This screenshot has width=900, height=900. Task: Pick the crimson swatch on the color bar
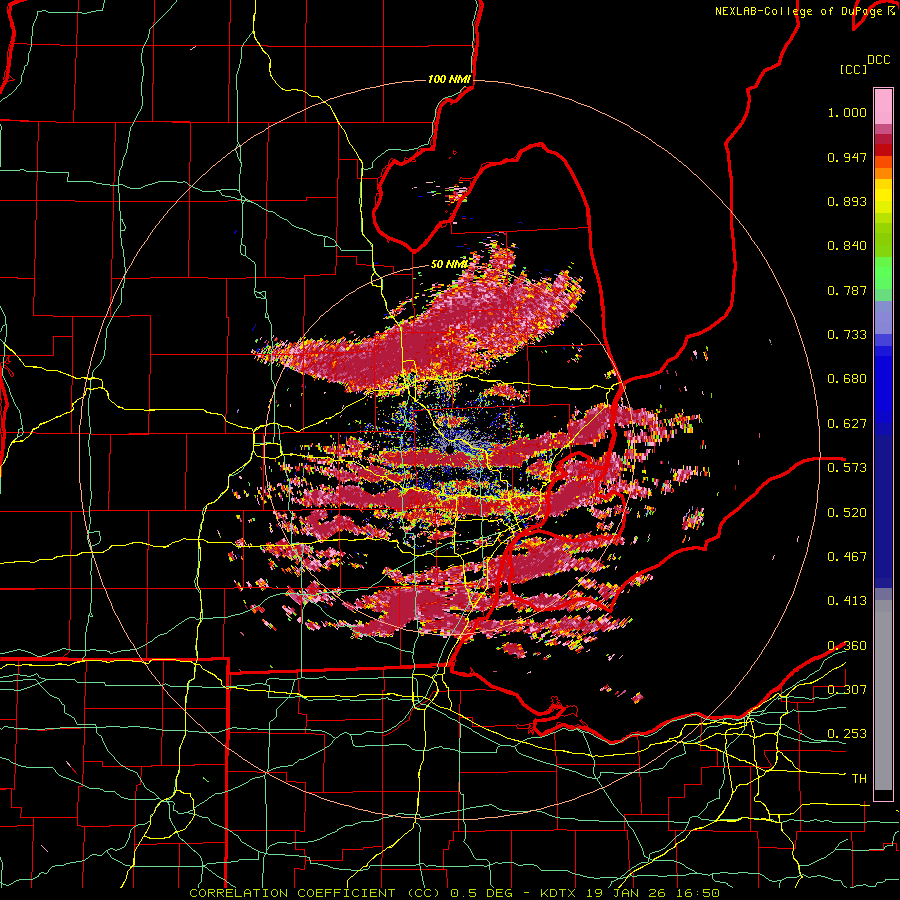tap(883, 139)
